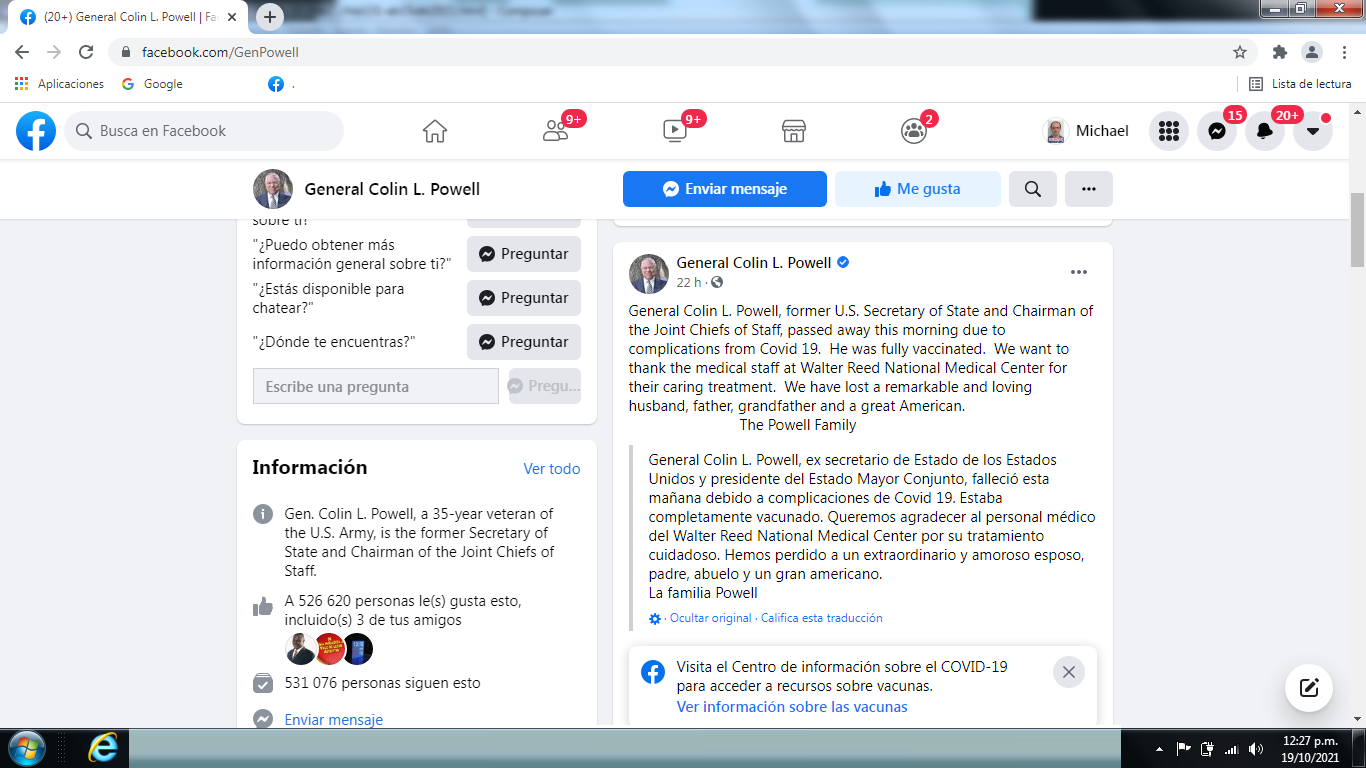Open the Facebook home feed icon
This screenshot has width=1366, height=770.
pyautogui.click(x=434, y=130)
